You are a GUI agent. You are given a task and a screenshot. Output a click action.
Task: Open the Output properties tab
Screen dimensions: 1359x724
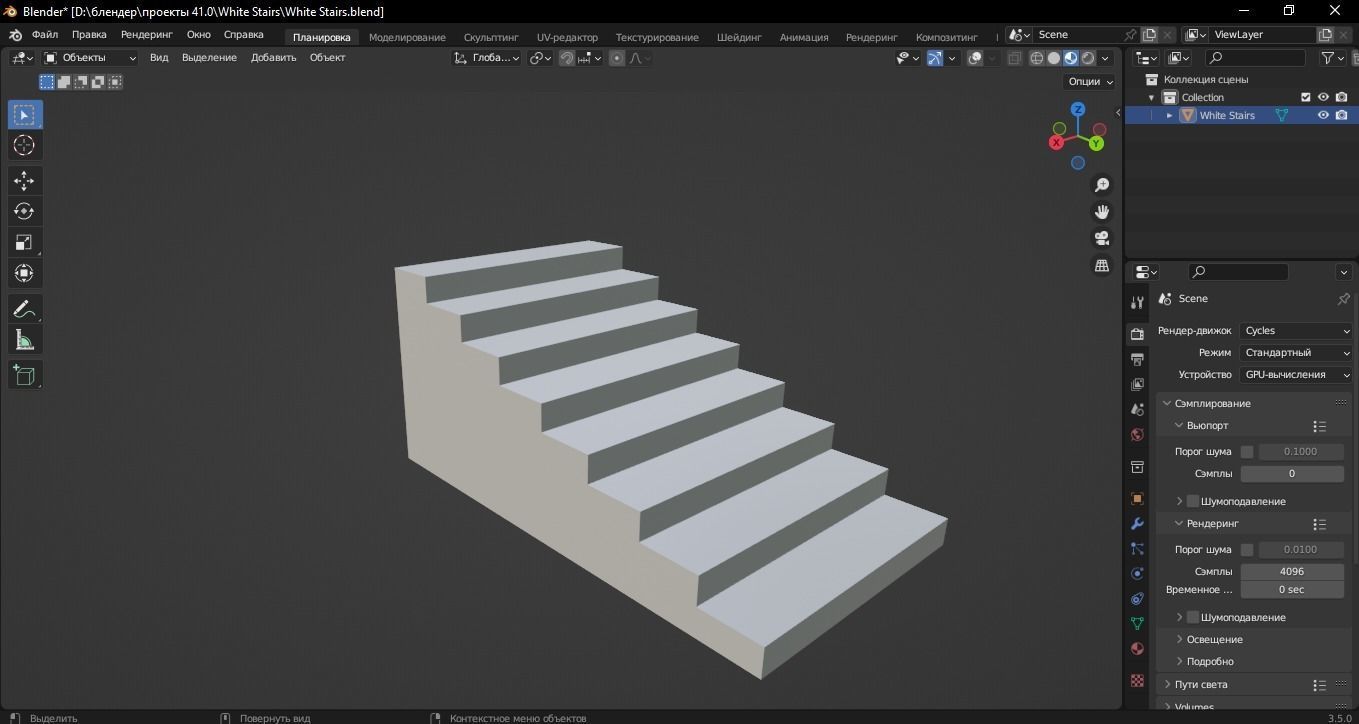[x=1137, y=359]
